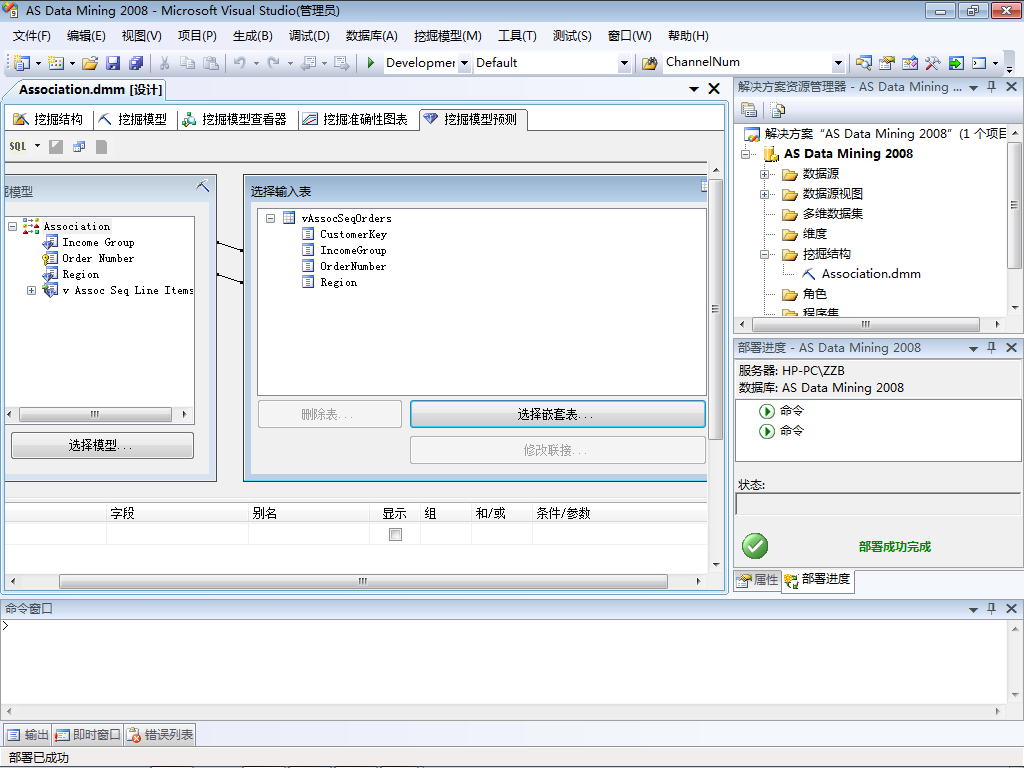Click the Solution Explorer horizontal scrollbar
The height and width of the screenshot is (768, 1024).
(865, 324)
